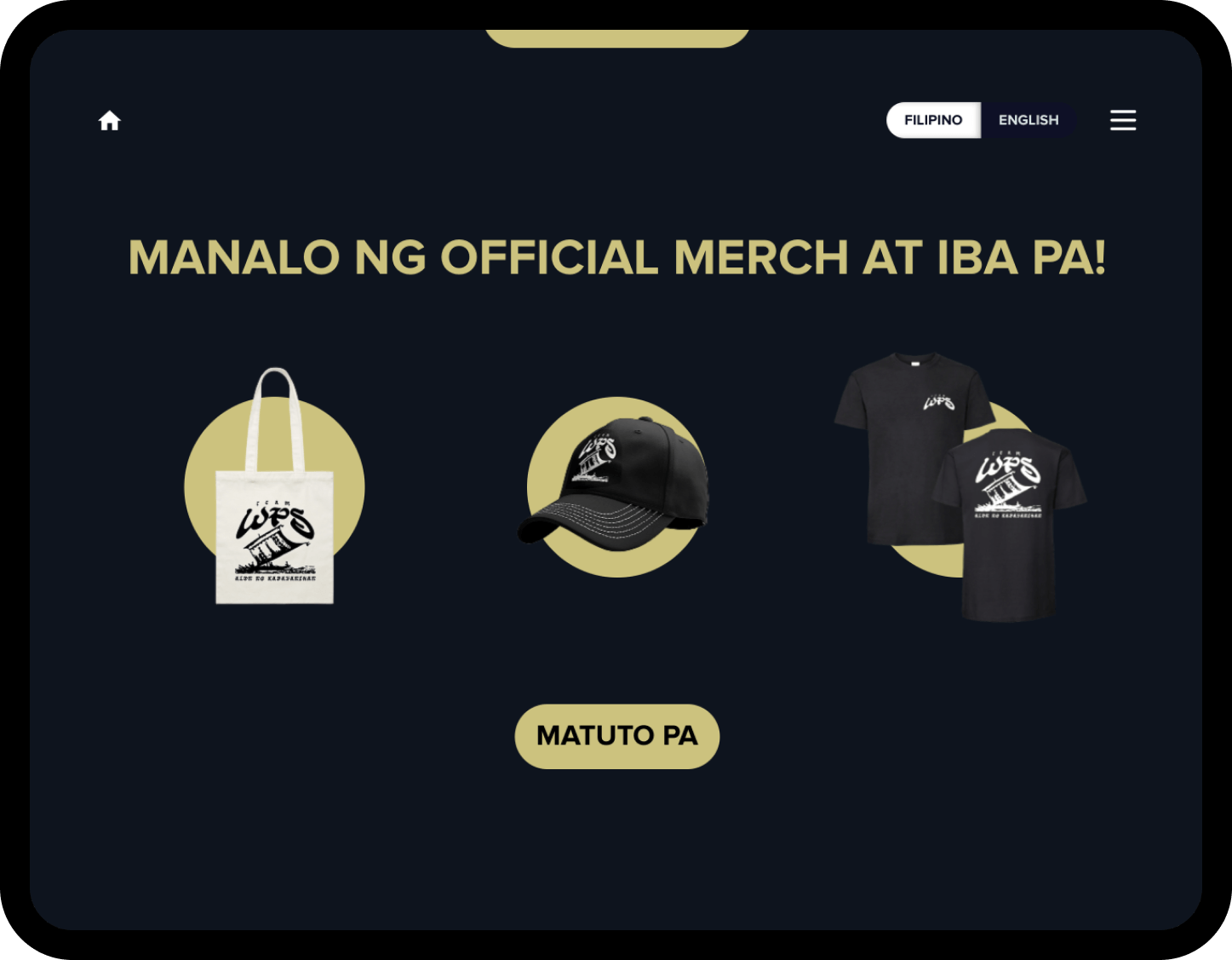Click the Matuto Pa button
Viewport: 1232px width, 960px height.
point(617,736)
